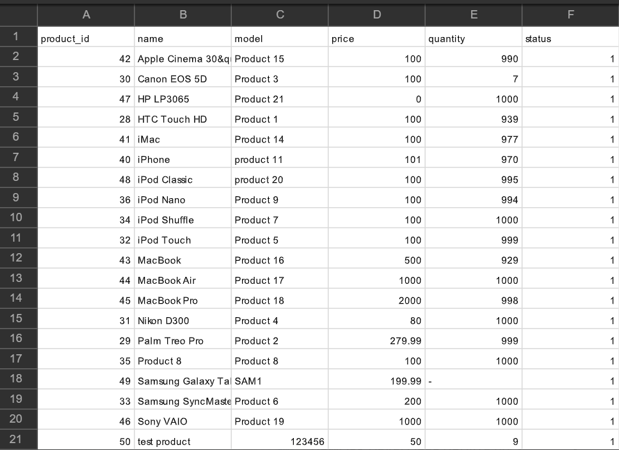
Task: Select column F header
Action: (570, 15)
